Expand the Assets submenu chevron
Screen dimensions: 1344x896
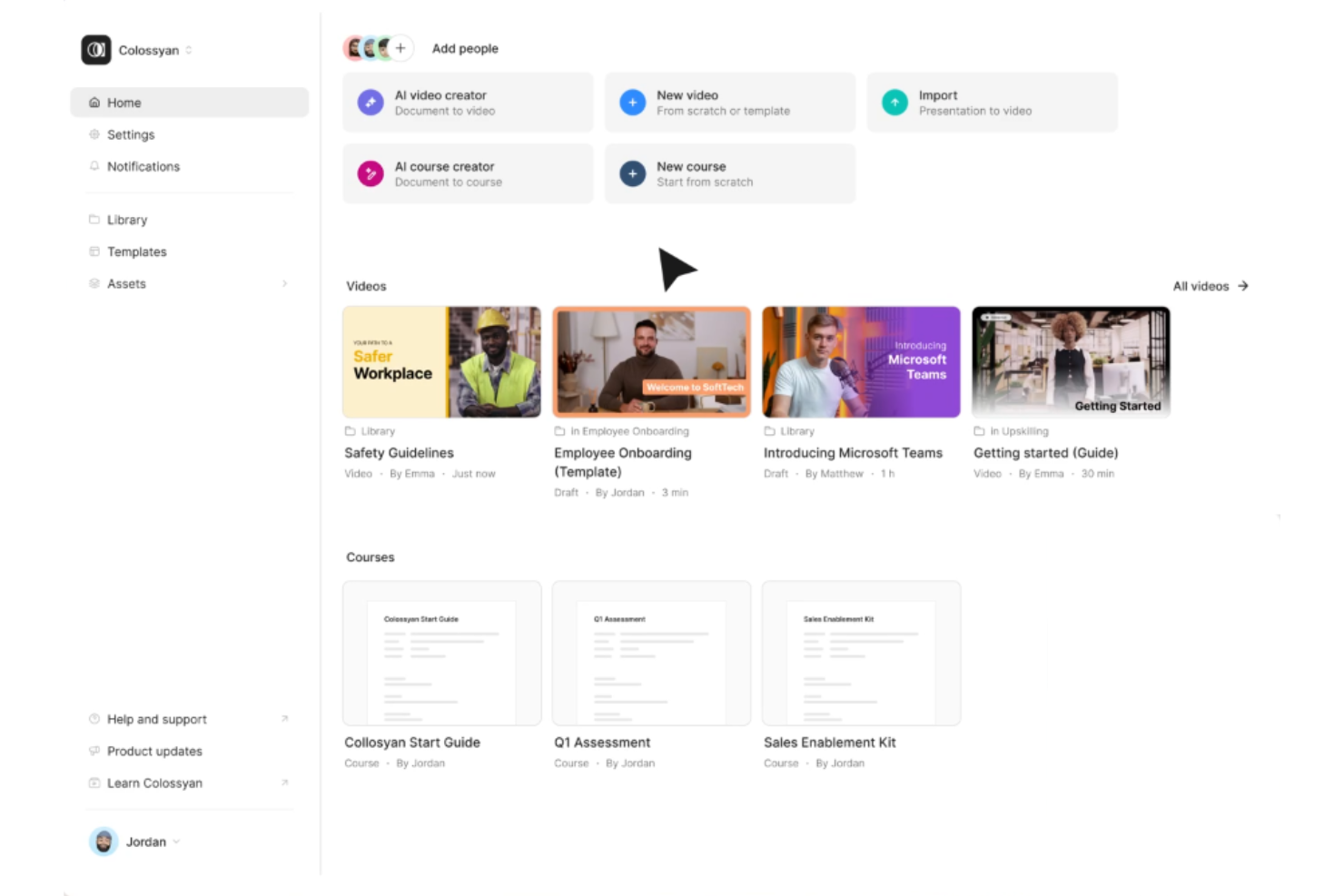pyautogui.click(x=284, y=283)
